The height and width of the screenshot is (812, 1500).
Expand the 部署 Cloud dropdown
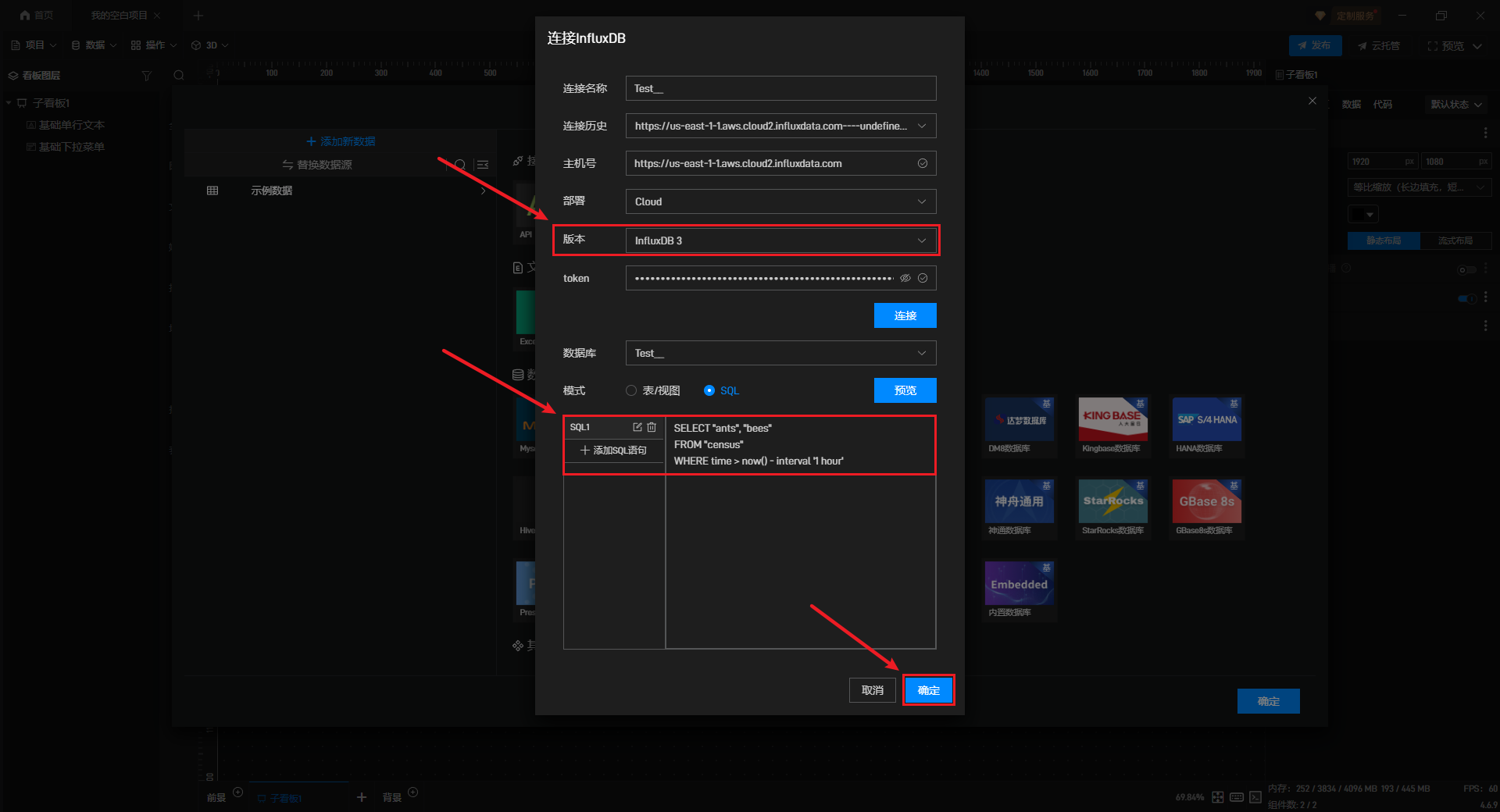coord(780,201)
